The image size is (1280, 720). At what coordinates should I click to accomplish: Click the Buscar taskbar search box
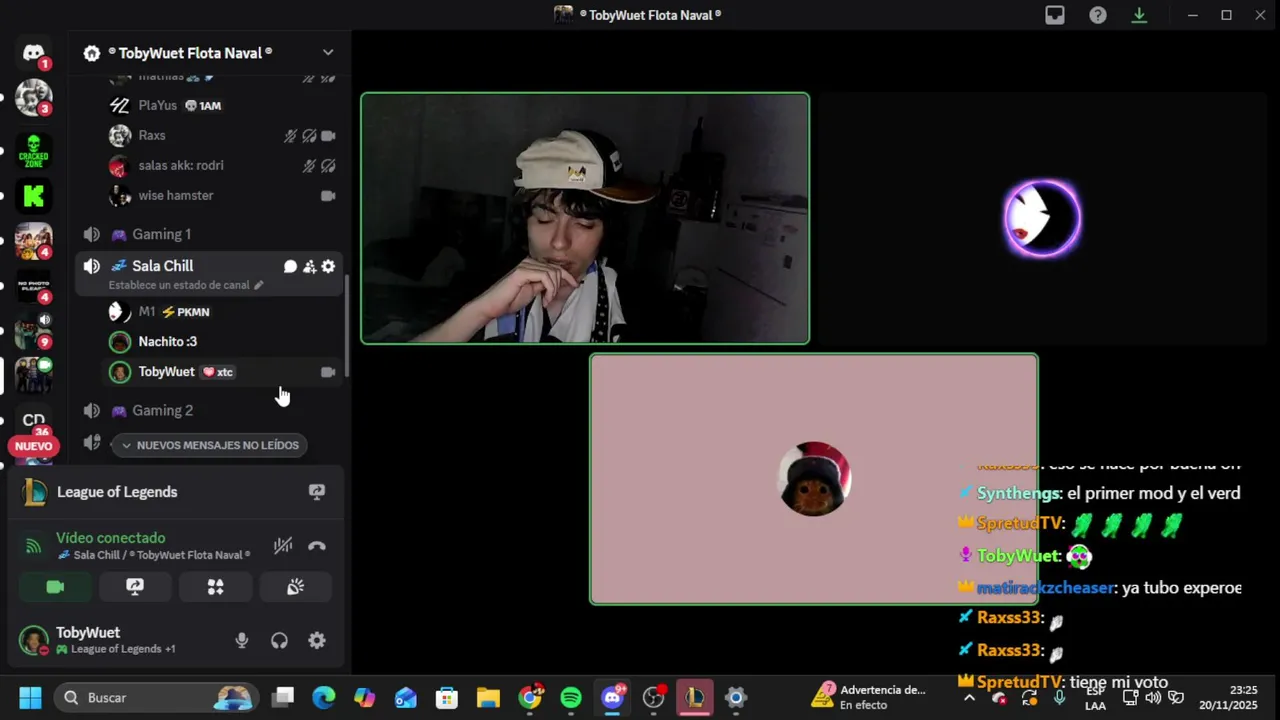coord(155,697)
